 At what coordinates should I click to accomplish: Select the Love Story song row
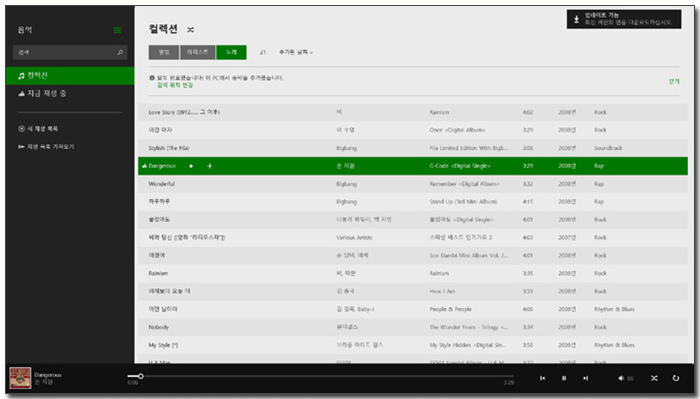click(412, 112)
